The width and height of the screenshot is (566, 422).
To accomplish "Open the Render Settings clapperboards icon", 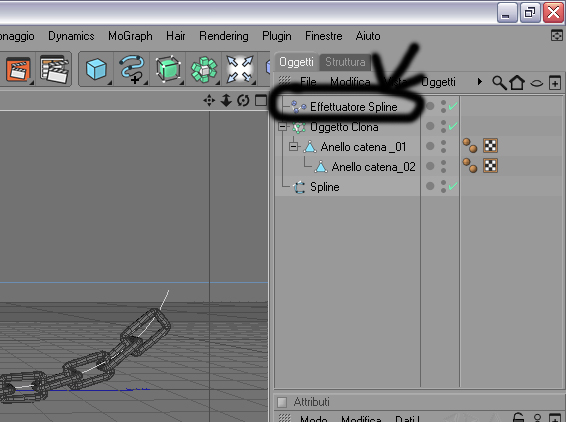I will [54, 69].
